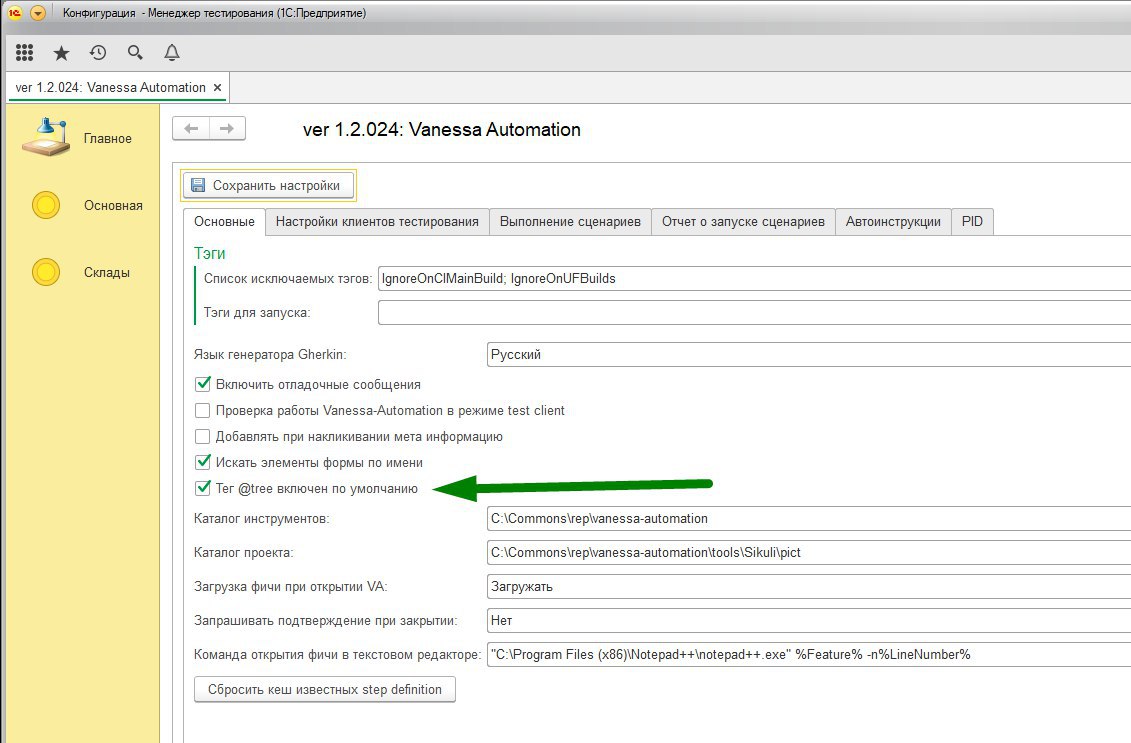The height and width of the screenshot is (743, 1131).
Task: Open the Основная section icon
Action: (x=46, y=206)
